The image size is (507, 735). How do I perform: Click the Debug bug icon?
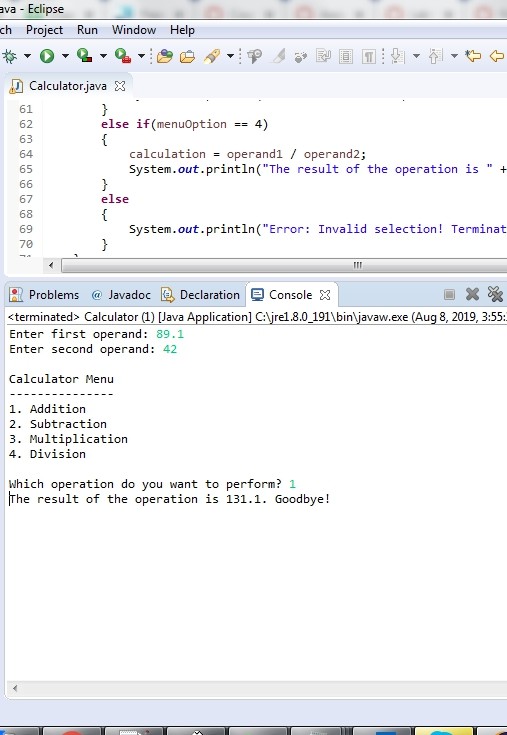pos(8,56)
